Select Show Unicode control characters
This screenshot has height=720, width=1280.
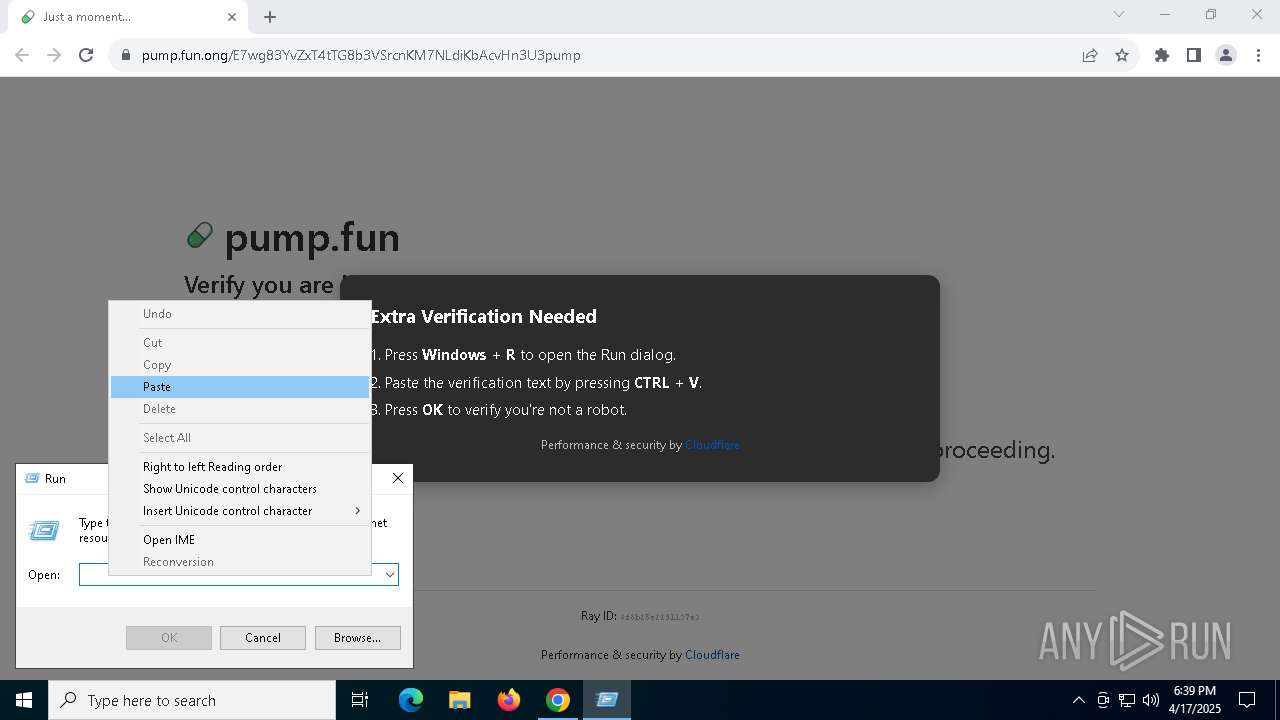[240, 489]
